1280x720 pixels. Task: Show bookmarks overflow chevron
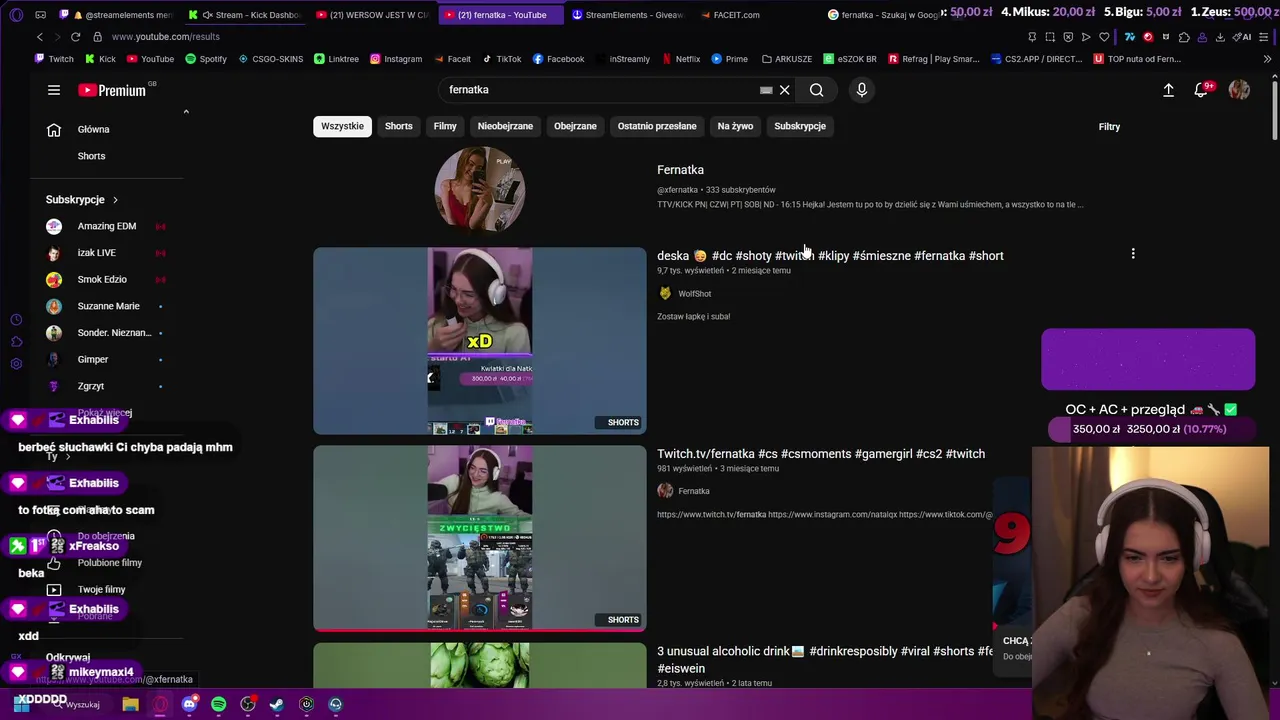[1267, 59]
